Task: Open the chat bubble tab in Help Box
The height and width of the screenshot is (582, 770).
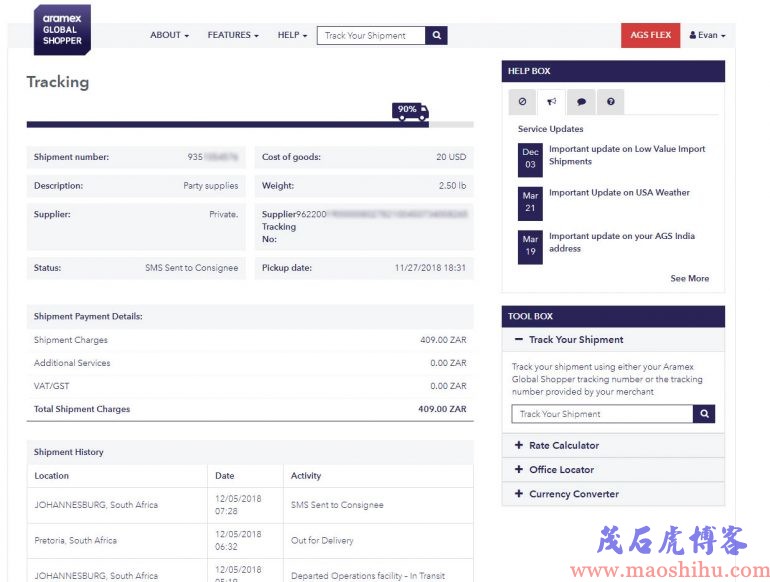Action: pyautogui.click(x=581, y=102)
